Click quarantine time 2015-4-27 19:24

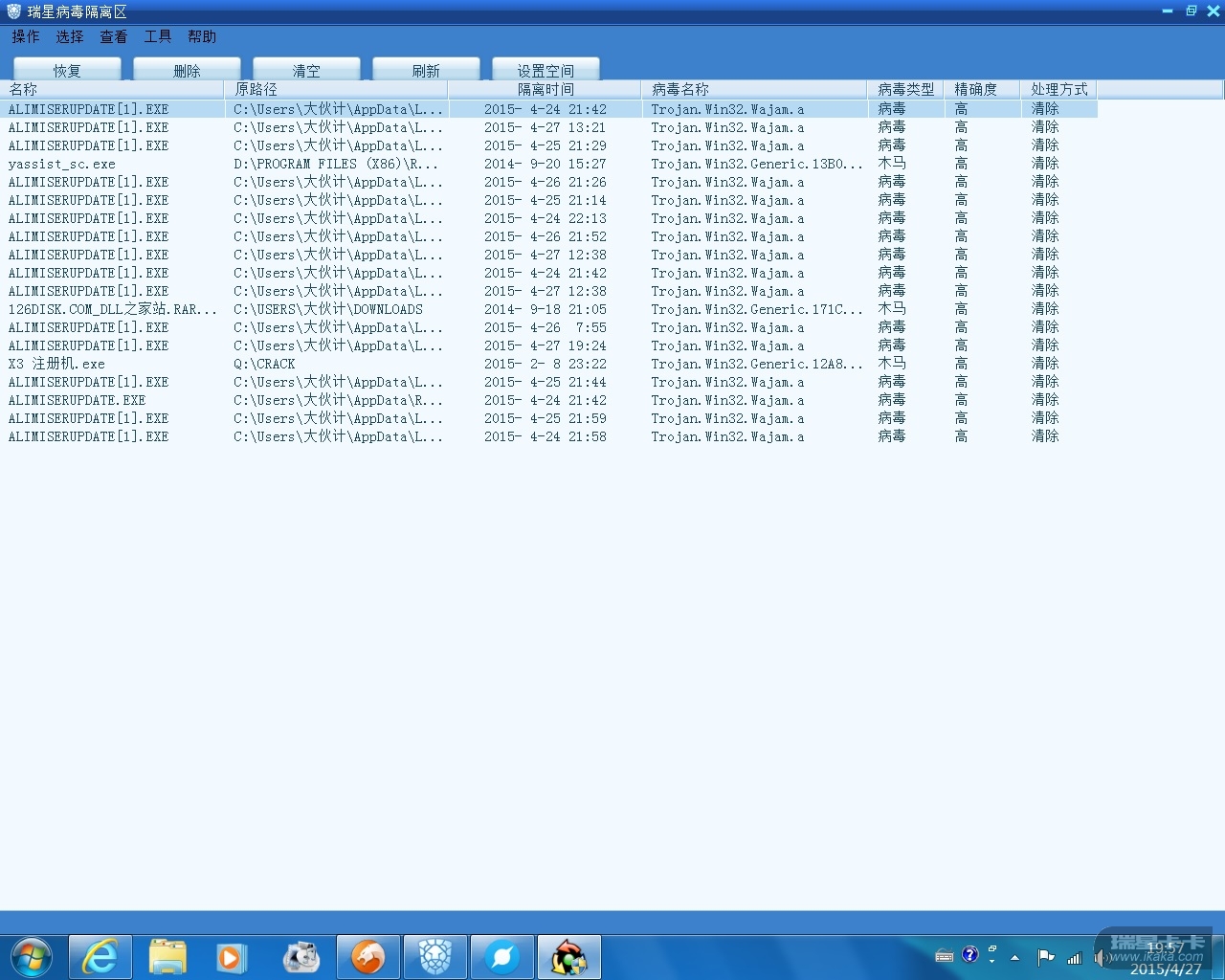click(x=546, y=345)
